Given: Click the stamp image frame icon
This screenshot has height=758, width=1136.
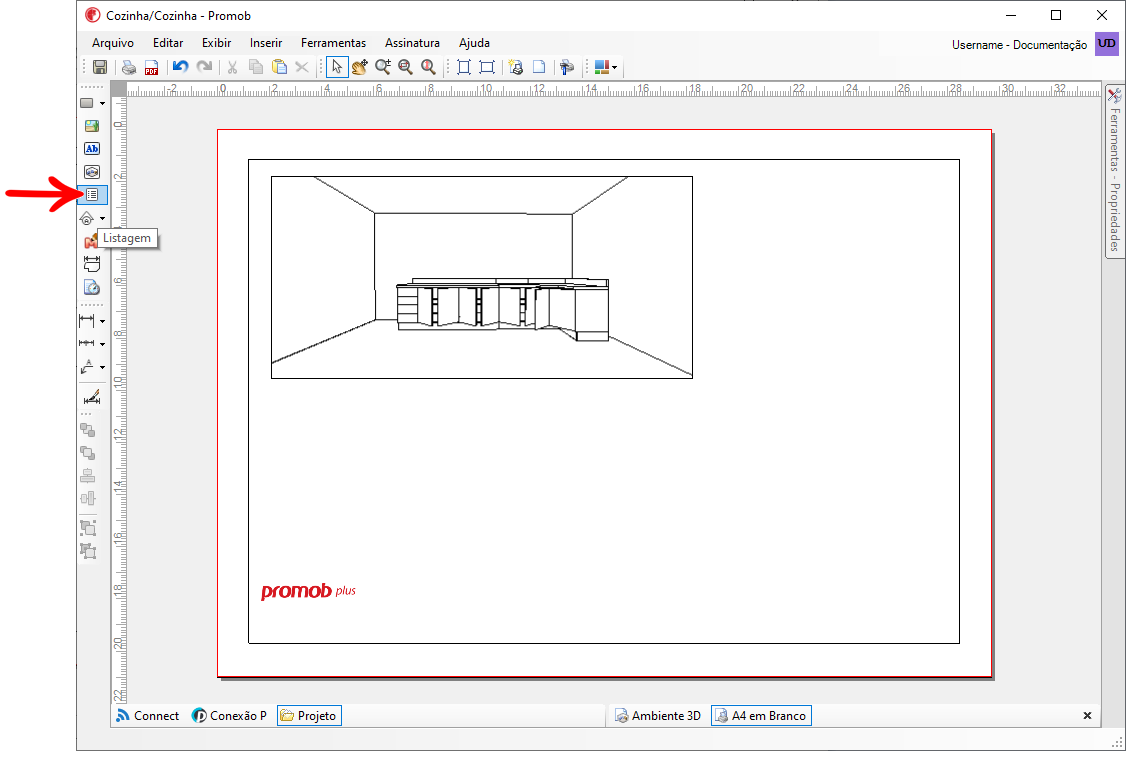Looking at the screenshot, I should click(x=92, y=172).
